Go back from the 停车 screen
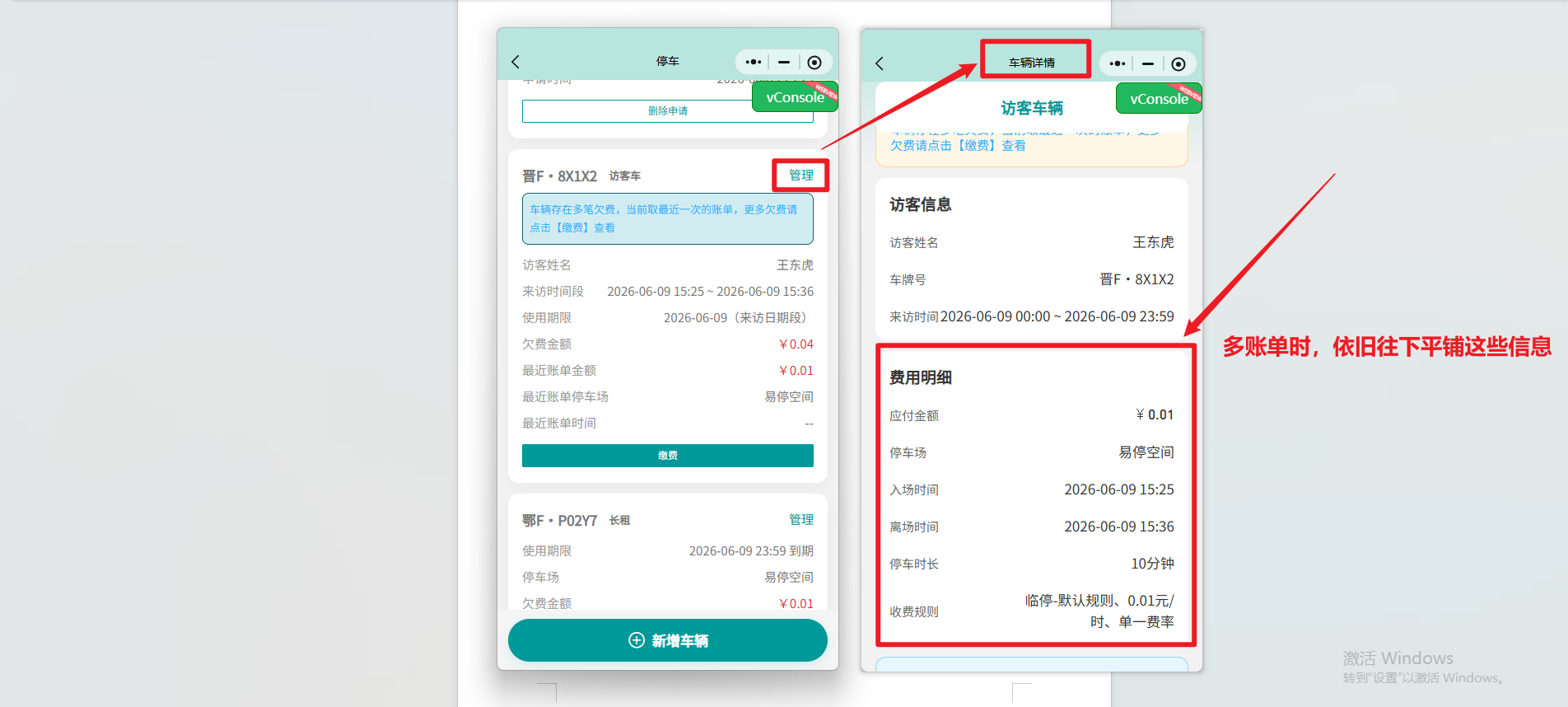Image resolution: width=1568 pixels, height=707 pixels. point(516,62)
